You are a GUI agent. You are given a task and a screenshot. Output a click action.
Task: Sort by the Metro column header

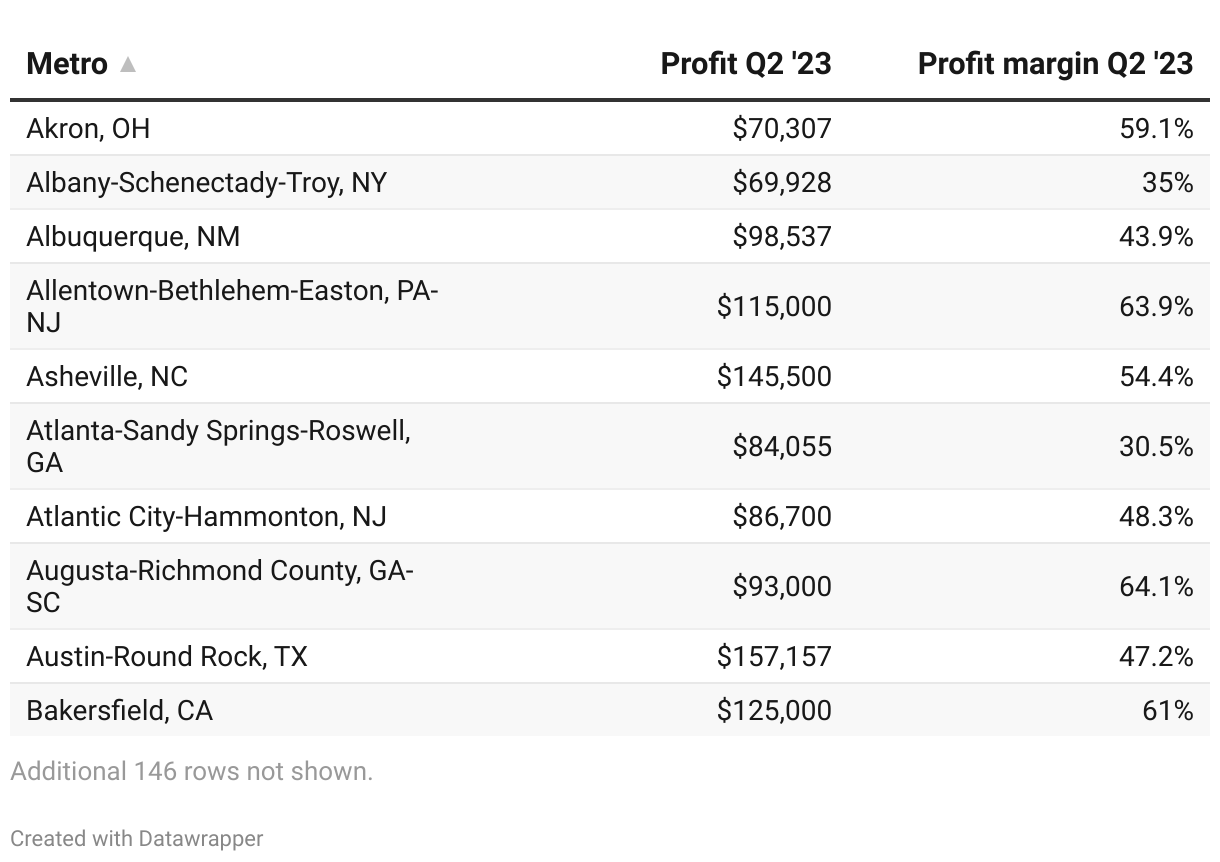click(x=67, y=64)
